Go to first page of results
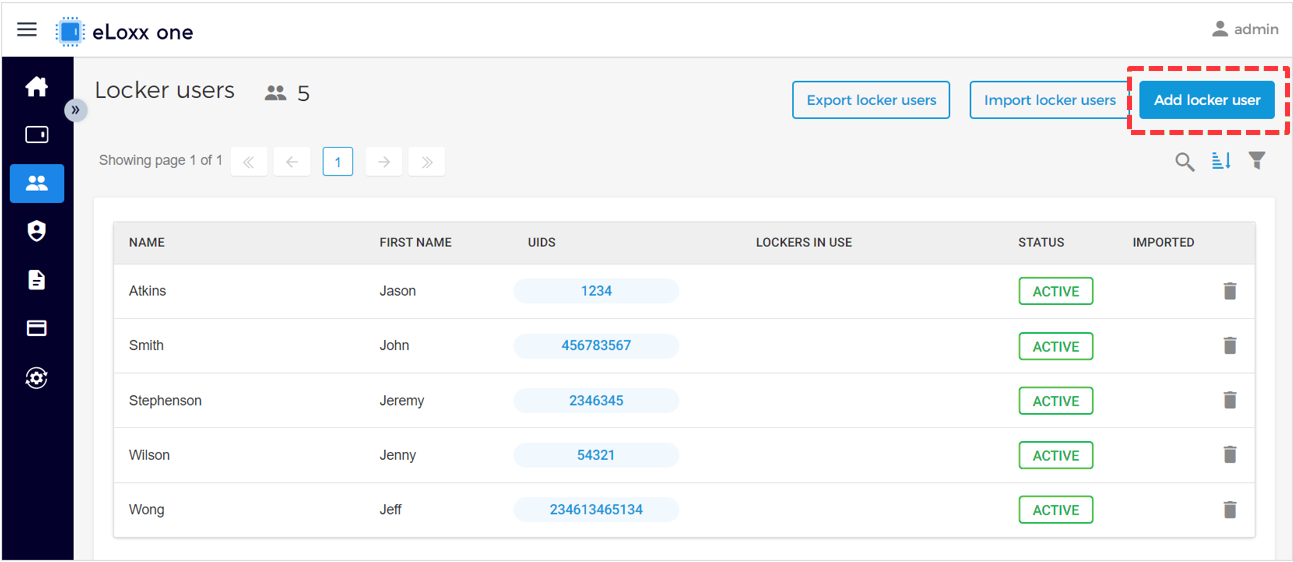 coord(249,161)
